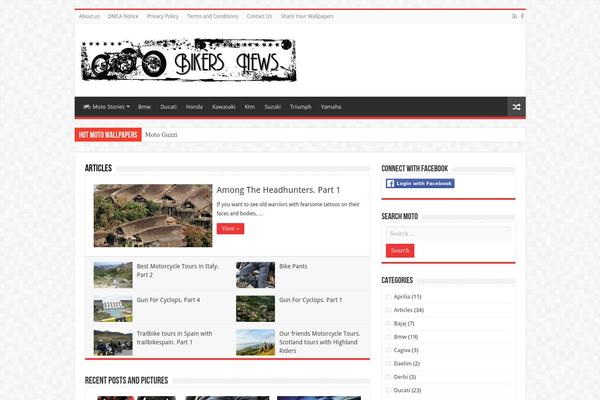The width and height of the screenshot is (600, 400).
Task: Click the Moto Guzzi ticker headline
Action: [x=161, y=135]
